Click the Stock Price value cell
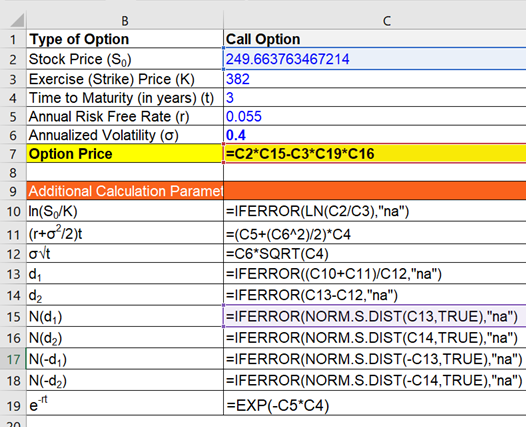 [375, 59]
